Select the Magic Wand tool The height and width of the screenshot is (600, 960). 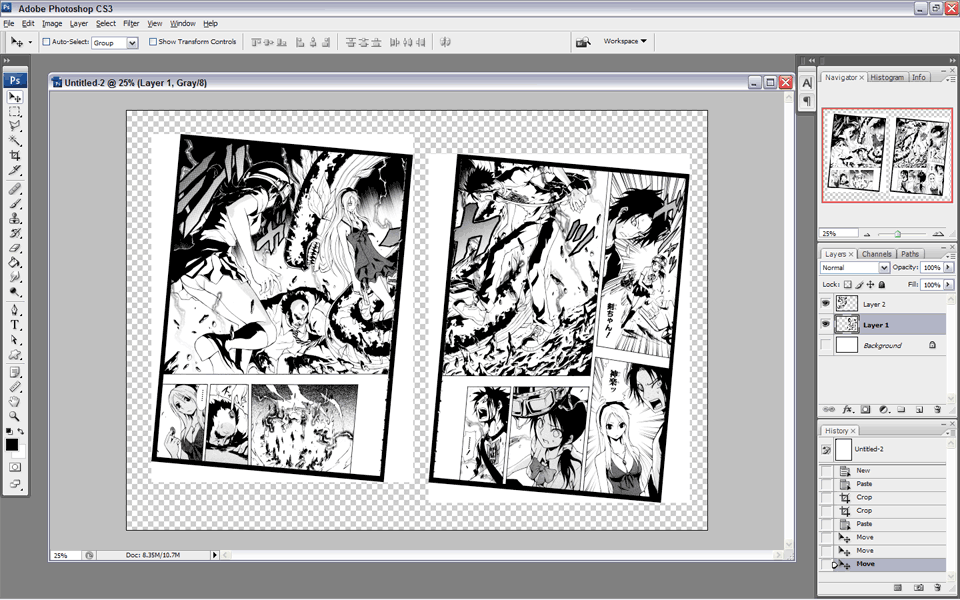click(x=15, y=141)
